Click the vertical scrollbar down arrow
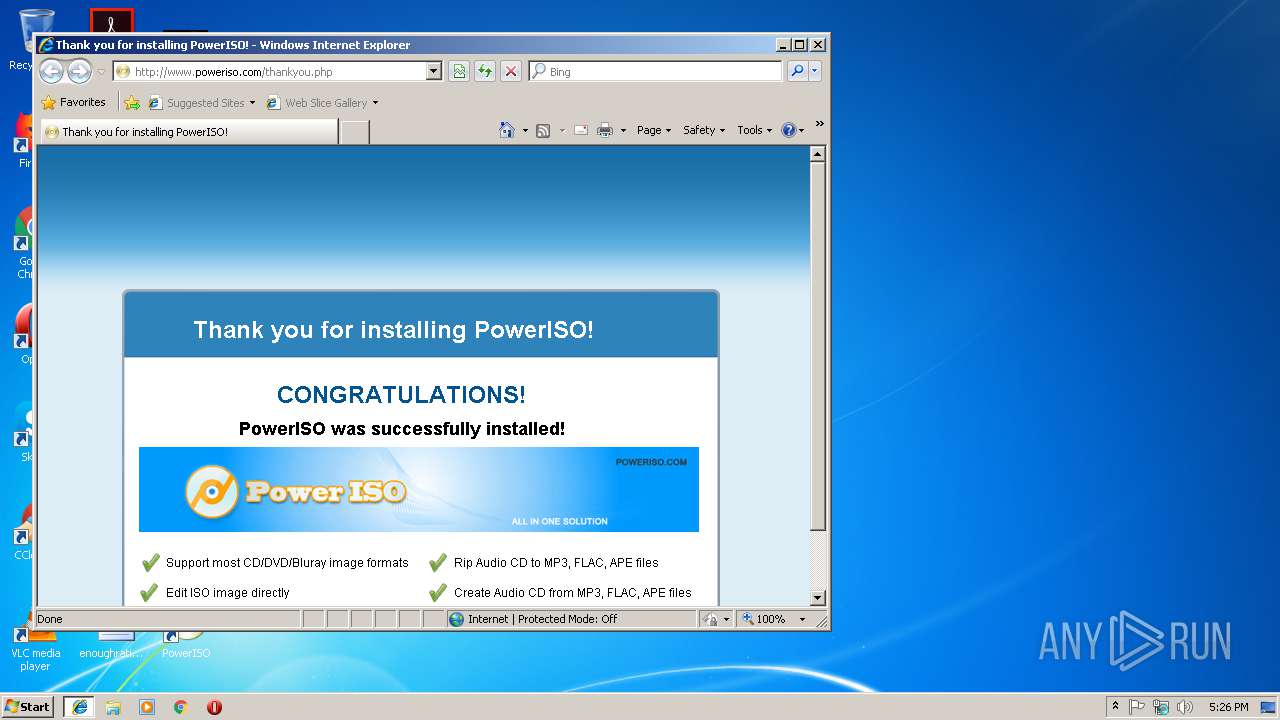This screenshot has height=720, width=1280. [x=817, y=598]
